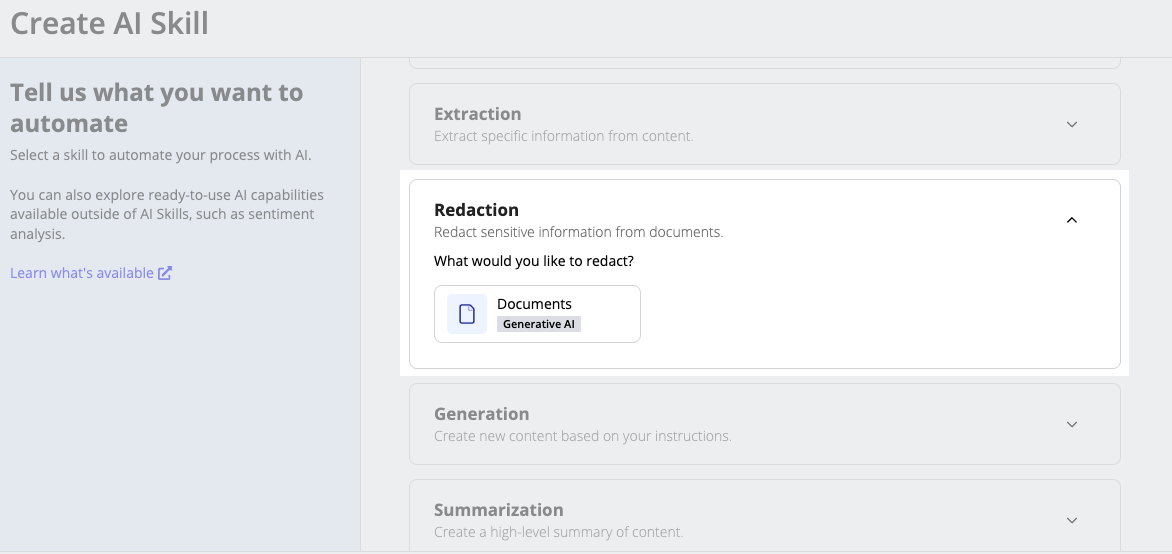The width and height of the screenshot is (1172, 554).
Task: Click the Generative AI badge
Action: click(x=538, y=324)
